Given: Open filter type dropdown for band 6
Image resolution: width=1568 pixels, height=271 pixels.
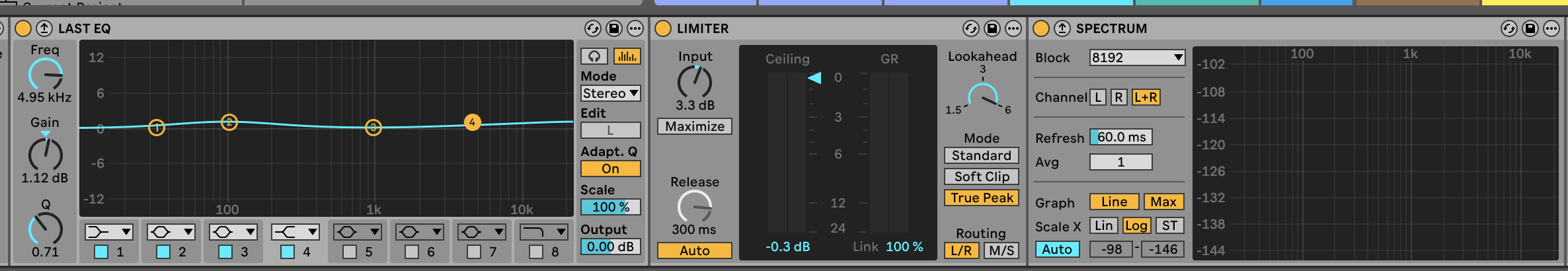Looking at the screenshot, I should [420, 232].
